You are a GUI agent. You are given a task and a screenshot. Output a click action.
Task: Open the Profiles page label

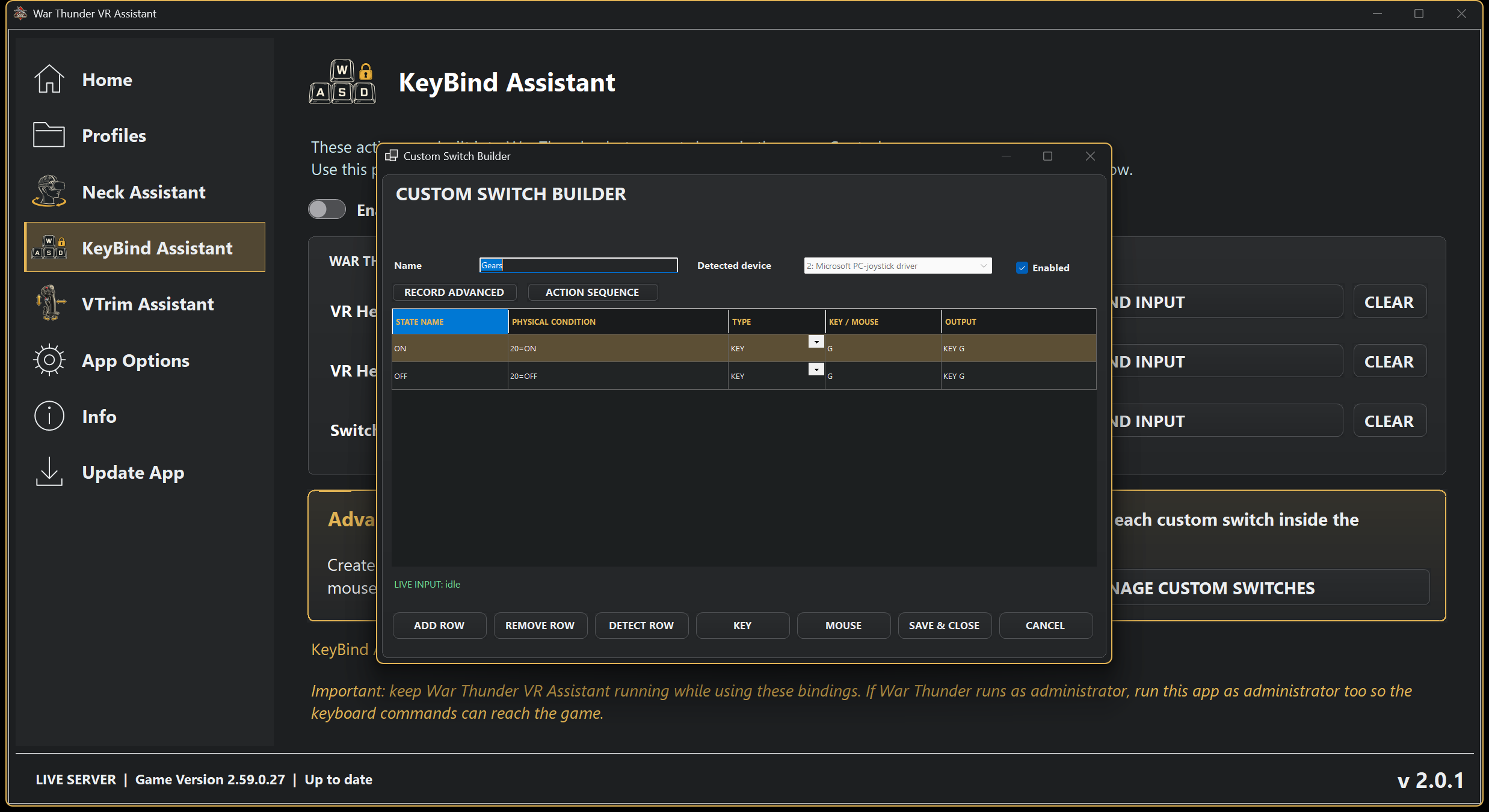click(114, 135)
